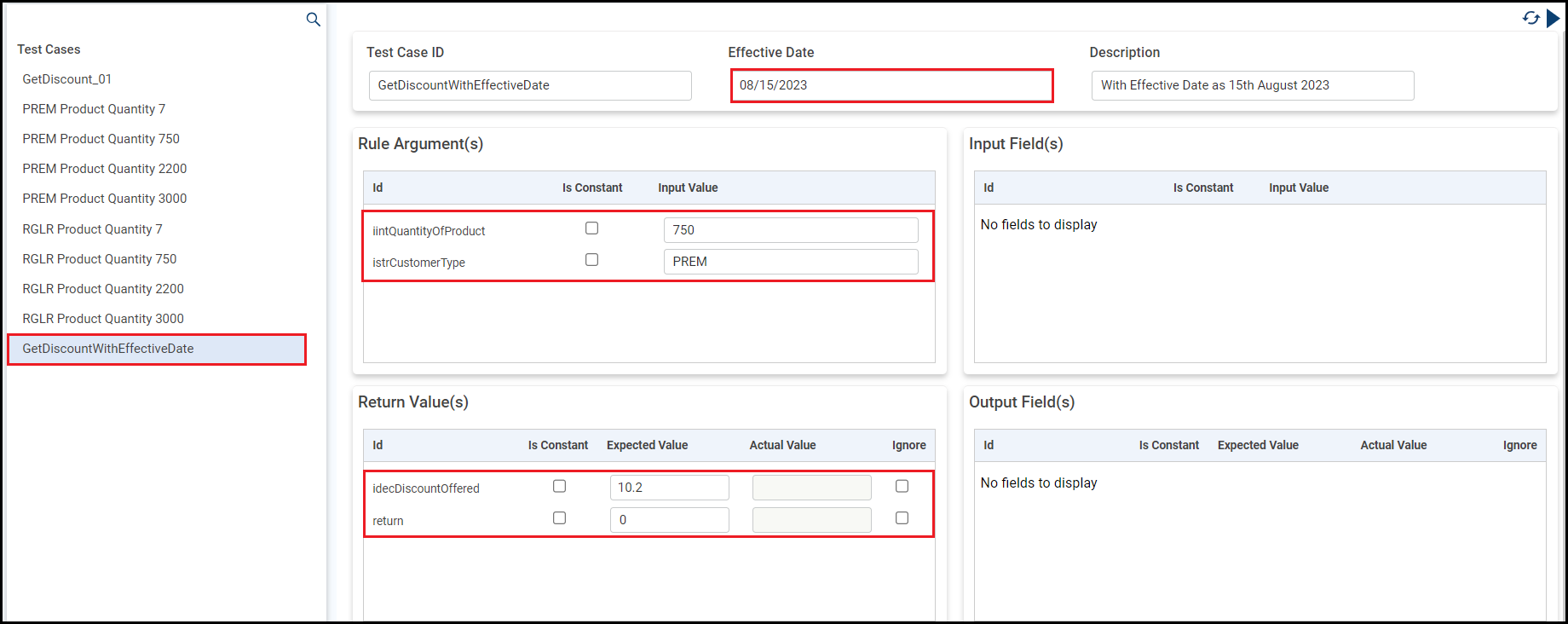Open RGLR Product Quantity 750 test case
Screen dimensions: 1568x624
click(100, 259)
